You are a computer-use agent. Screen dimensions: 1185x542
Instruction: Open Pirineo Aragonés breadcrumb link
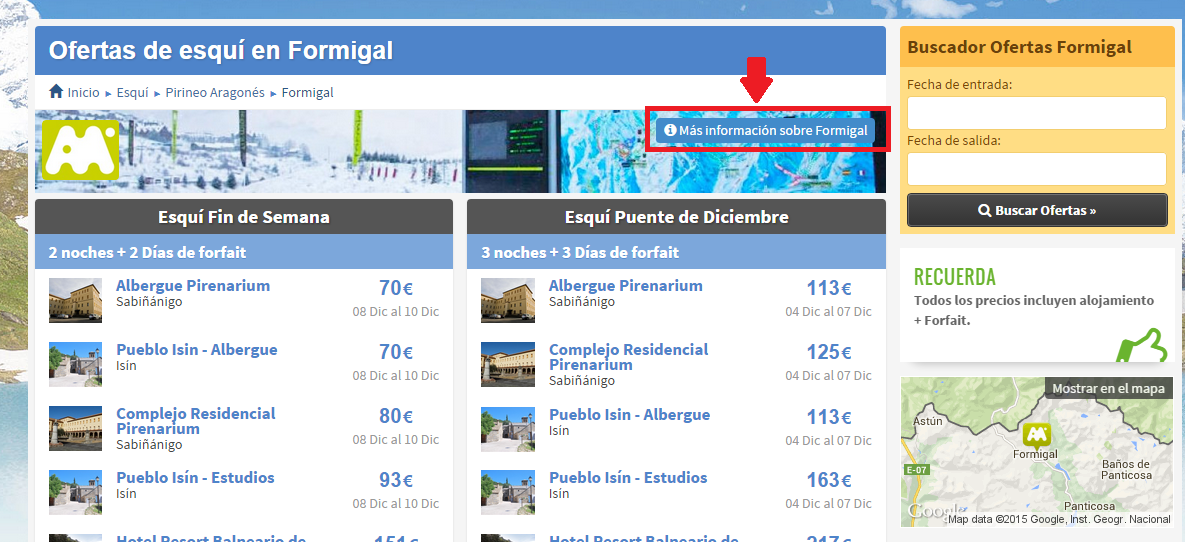pyautogui.click(x=215, y=92)
